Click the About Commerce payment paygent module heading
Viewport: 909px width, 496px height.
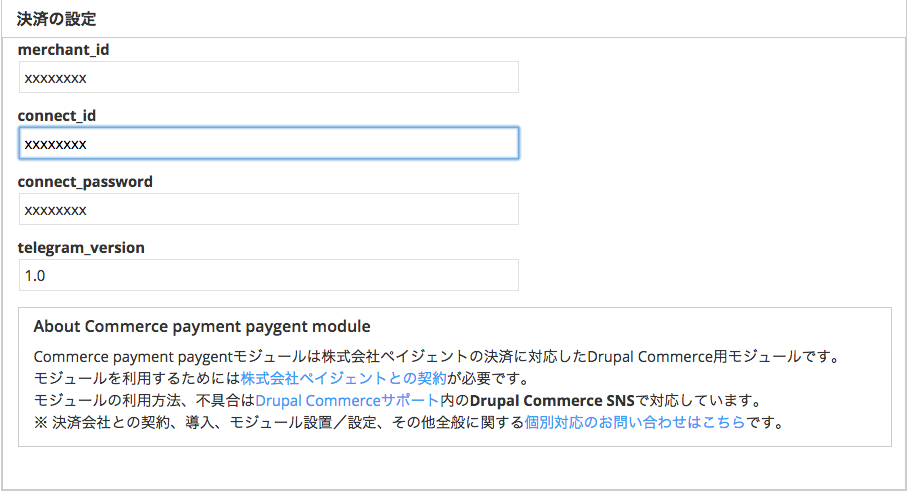click(202, 327)
